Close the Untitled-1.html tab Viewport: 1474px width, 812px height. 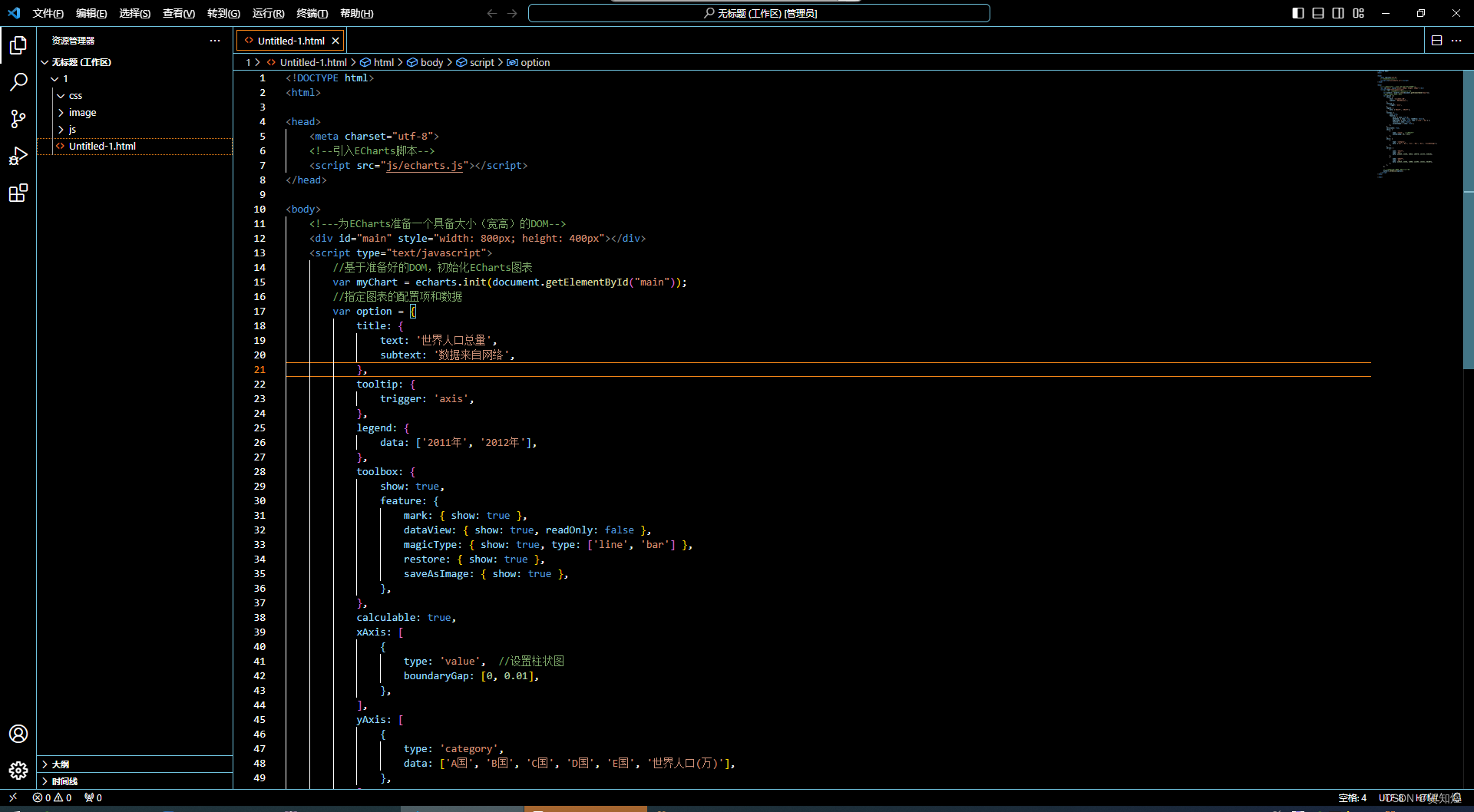335,41
